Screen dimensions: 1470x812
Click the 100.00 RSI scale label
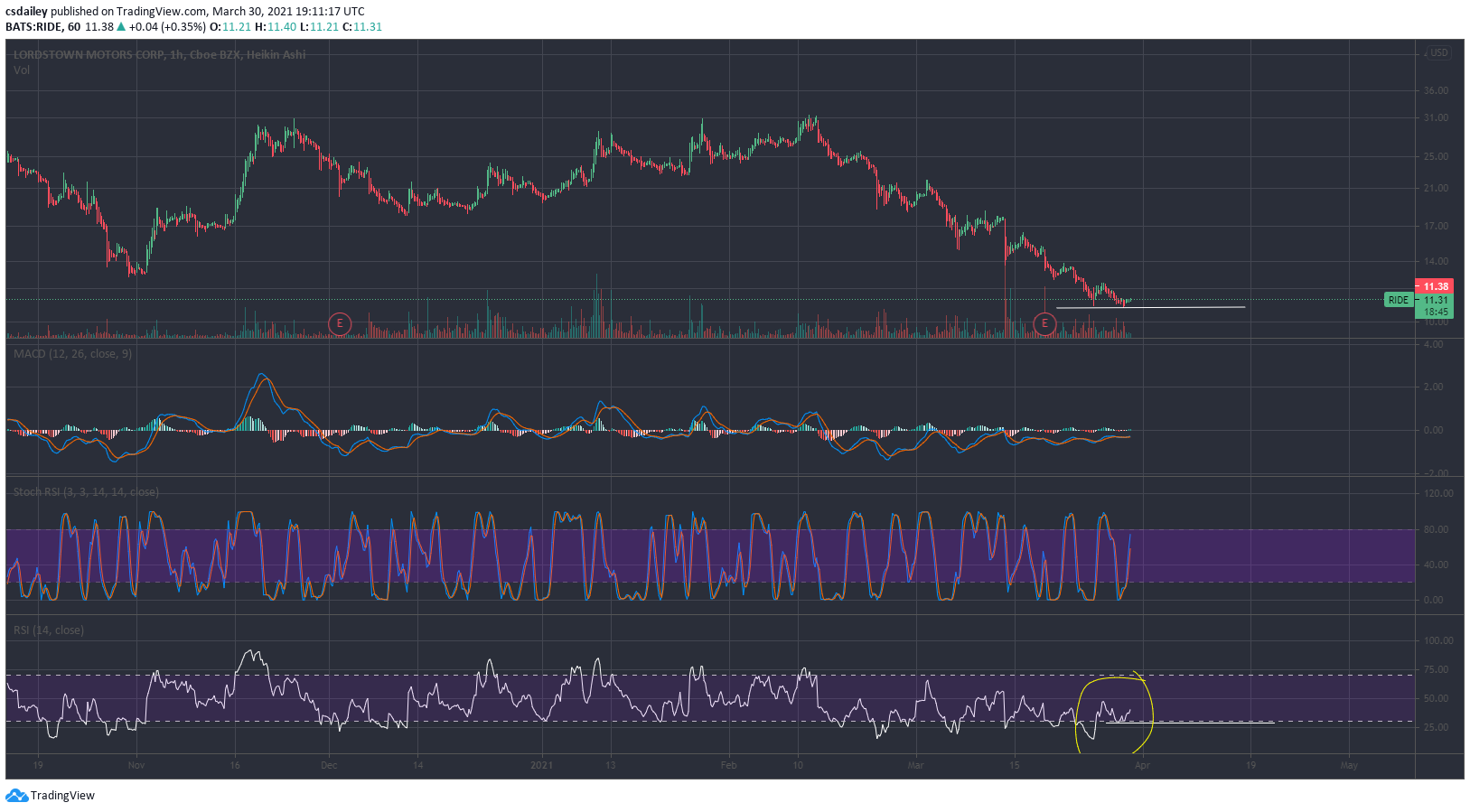tap(1438, 641)
